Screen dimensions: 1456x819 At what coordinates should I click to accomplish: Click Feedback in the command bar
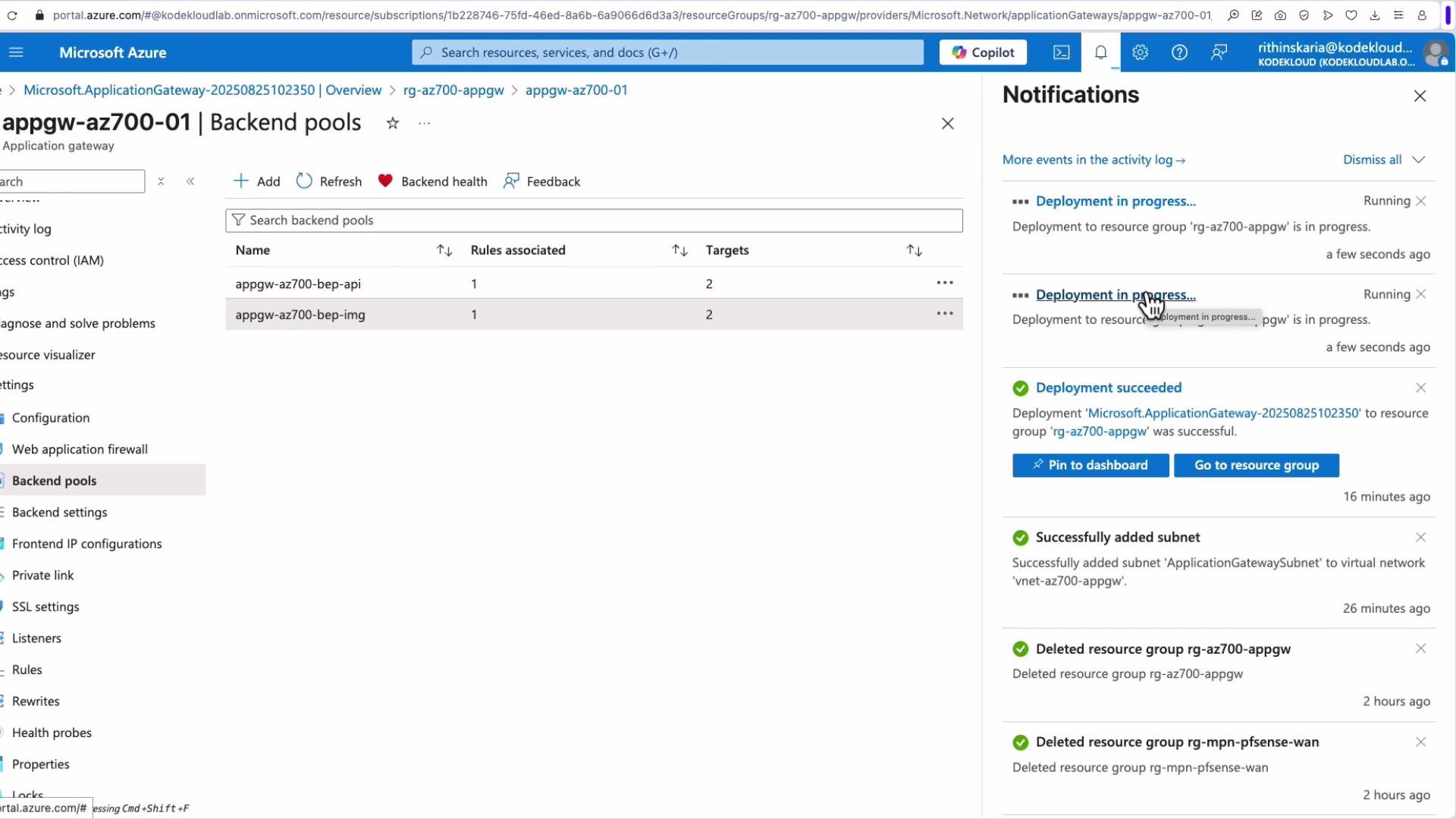pos(542,181)
